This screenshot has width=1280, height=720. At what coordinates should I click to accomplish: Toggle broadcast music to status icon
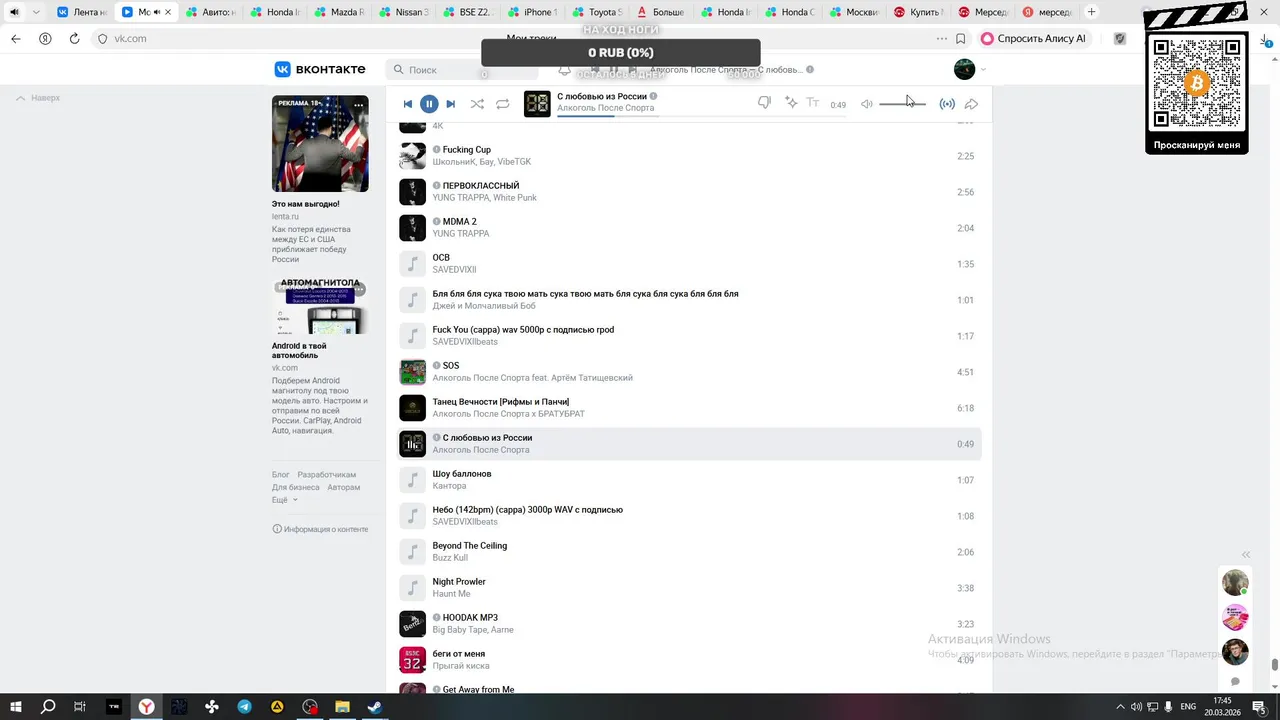[x=947, y=104]
